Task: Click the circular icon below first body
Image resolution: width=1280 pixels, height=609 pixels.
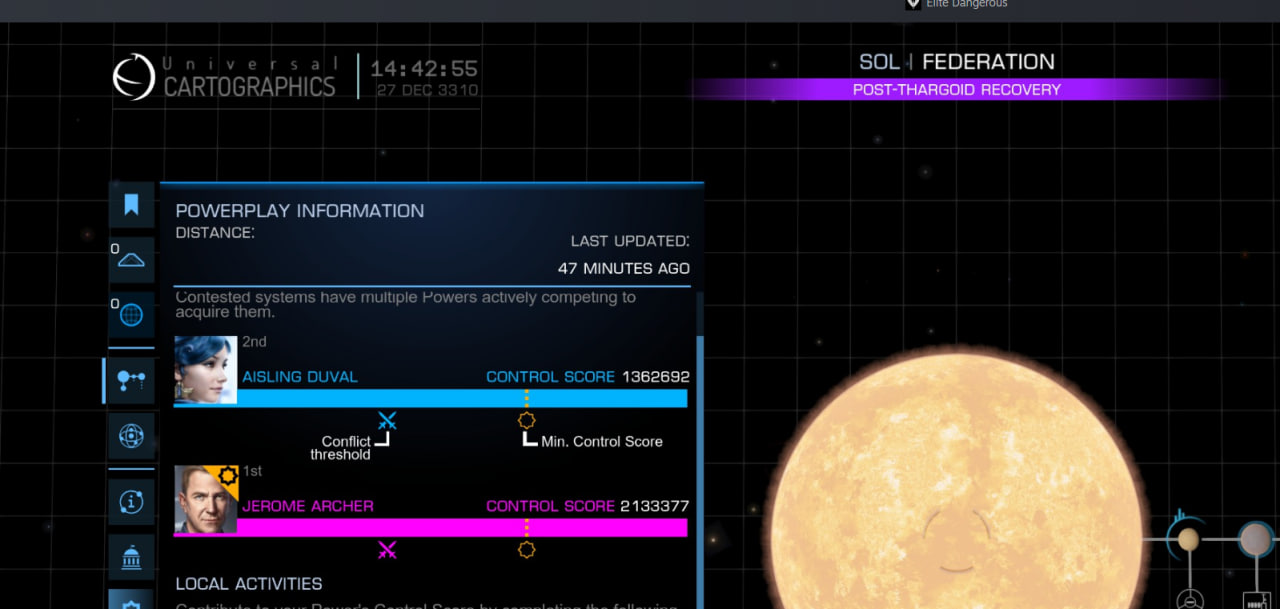Action: [1189, 600]
